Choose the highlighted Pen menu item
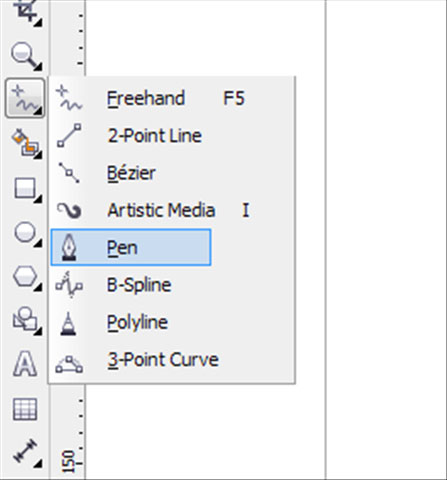The height and width of the screenshot is (480, 447). (131, 247)
